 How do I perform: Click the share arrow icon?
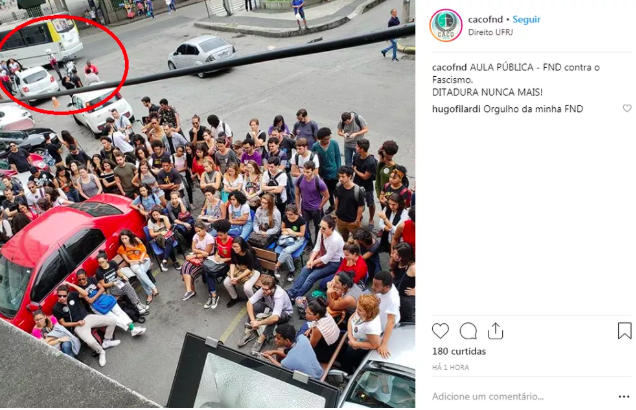(x=495, y=331)
